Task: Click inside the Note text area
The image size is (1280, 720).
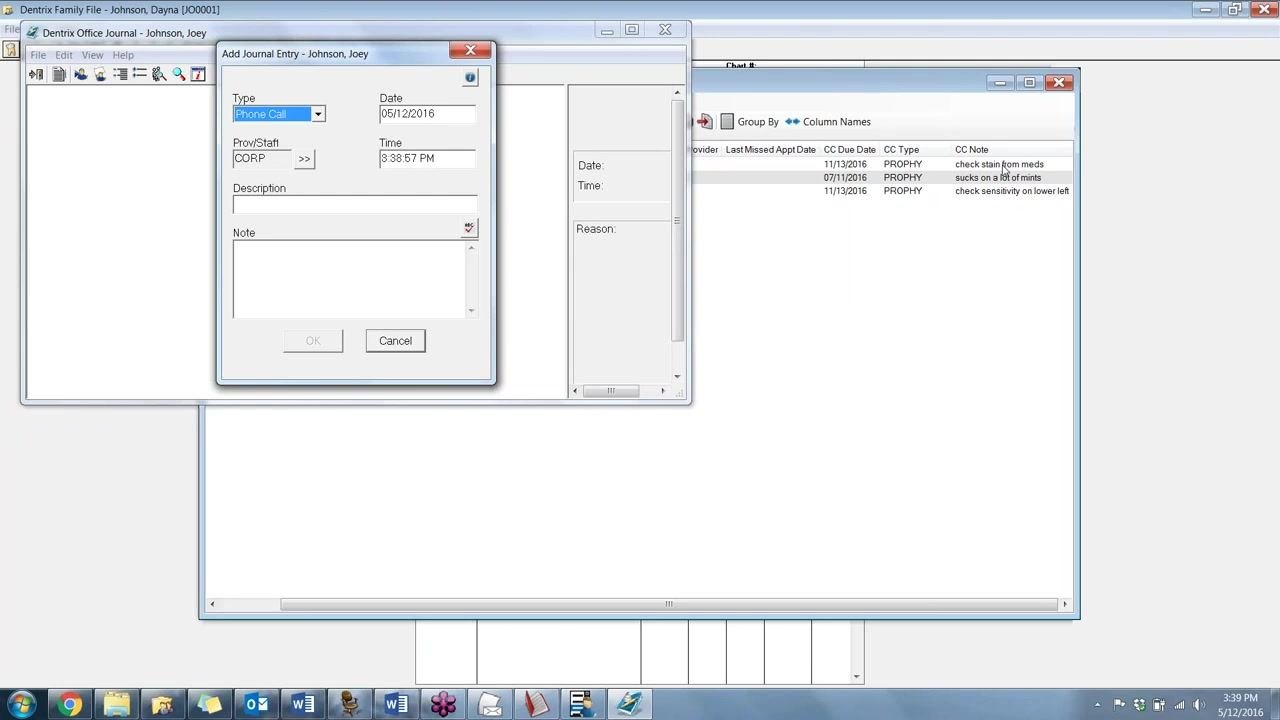Action: [x=350, y=279]
